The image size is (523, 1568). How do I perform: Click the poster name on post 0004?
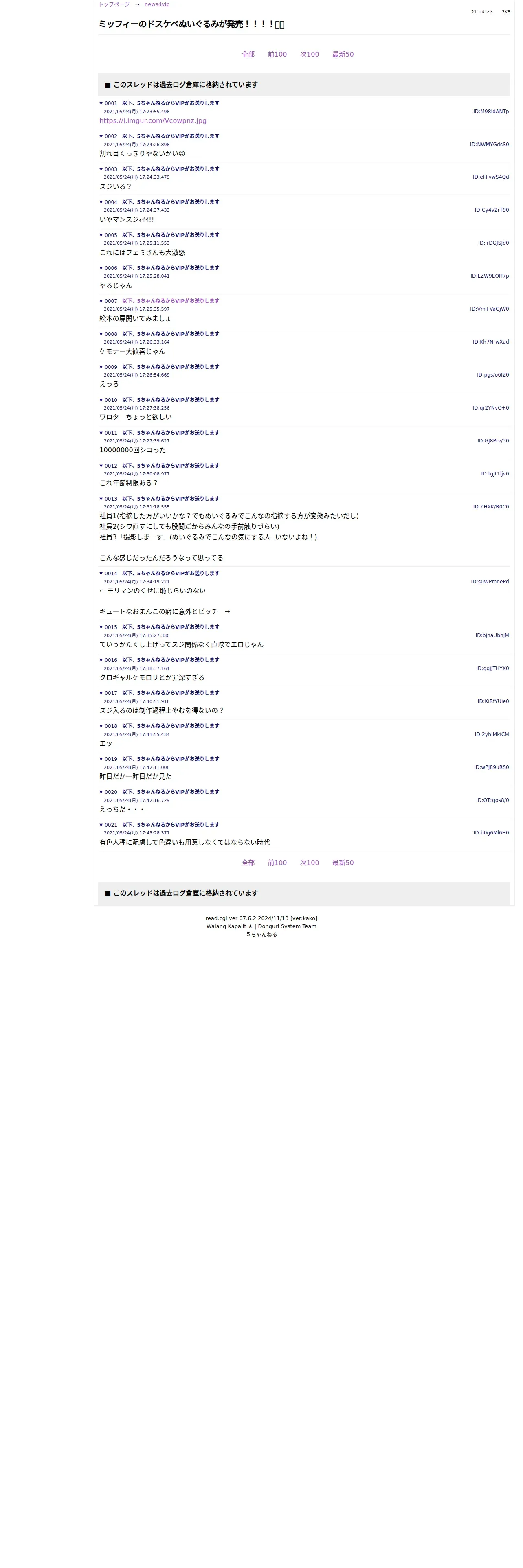point(171,202)
